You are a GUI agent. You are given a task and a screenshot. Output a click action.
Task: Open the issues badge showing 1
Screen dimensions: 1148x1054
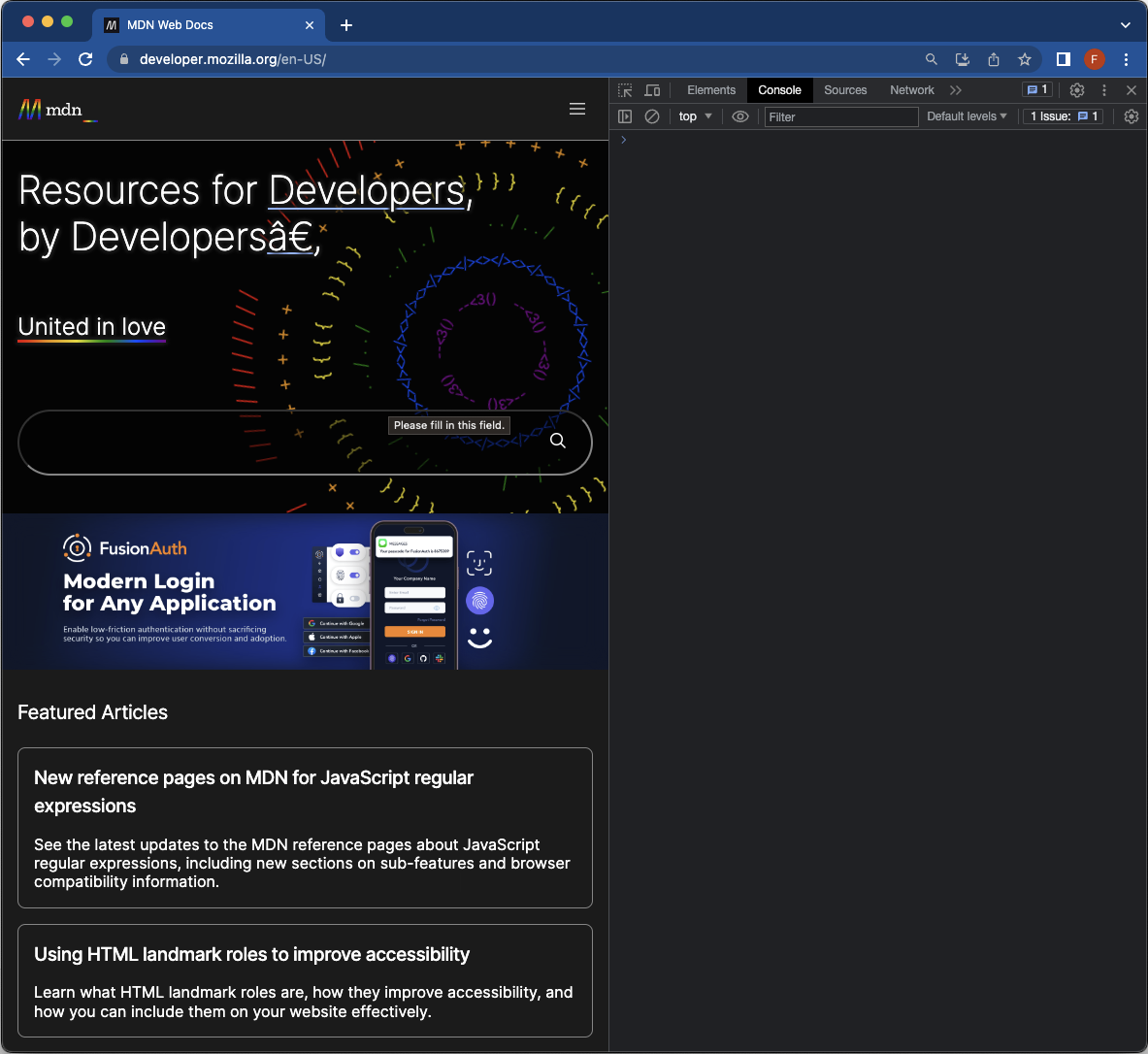[1037, 90]
